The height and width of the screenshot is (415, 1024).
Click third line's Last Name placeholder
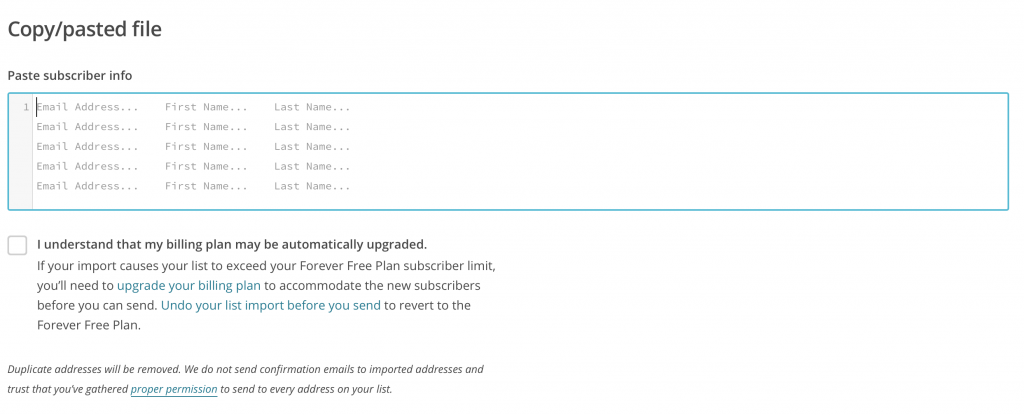click(x=312, y=147)
